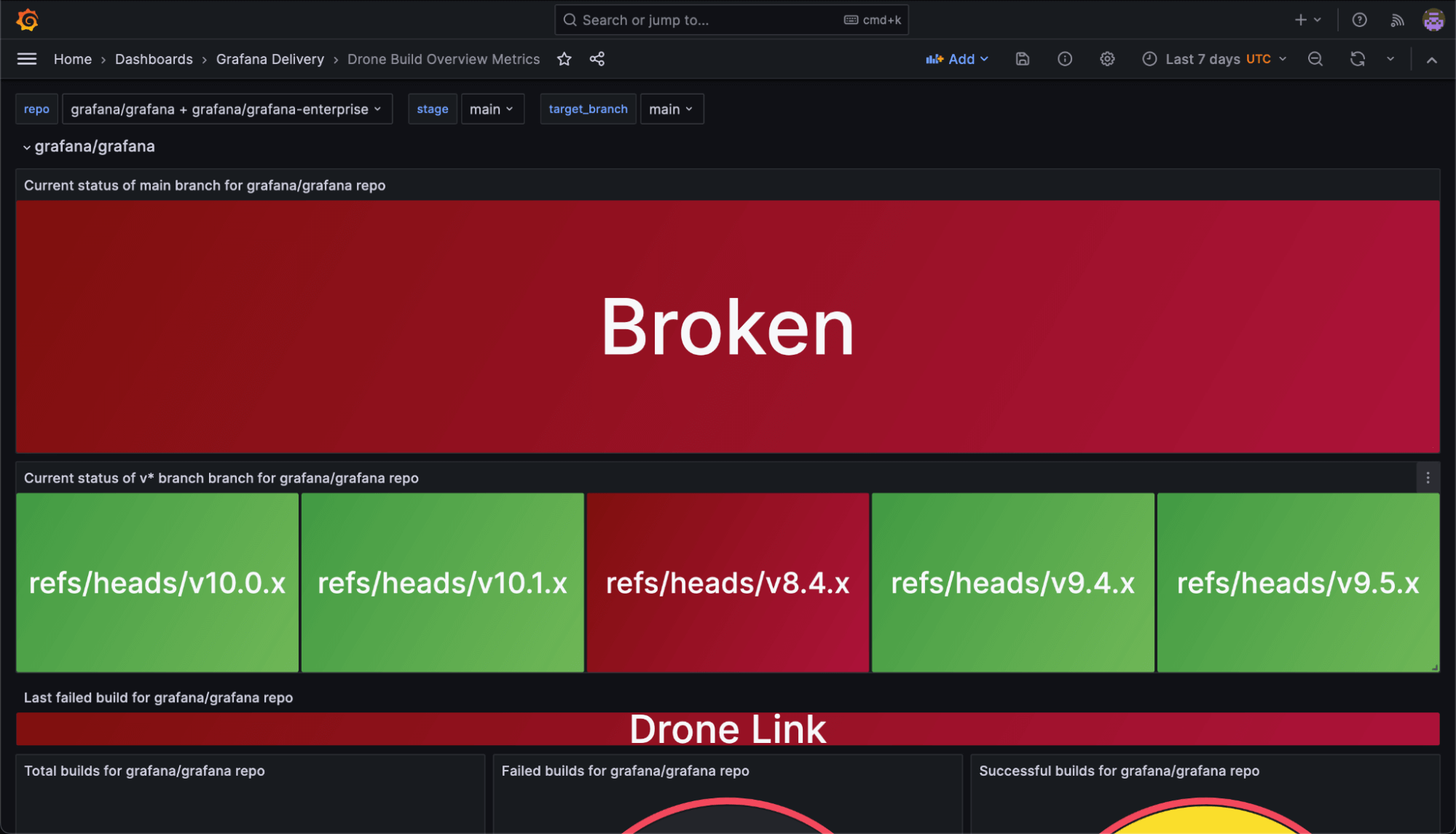Open the user profile avatar
This screenshot has height=834, width=1456.
point(1433,20)
